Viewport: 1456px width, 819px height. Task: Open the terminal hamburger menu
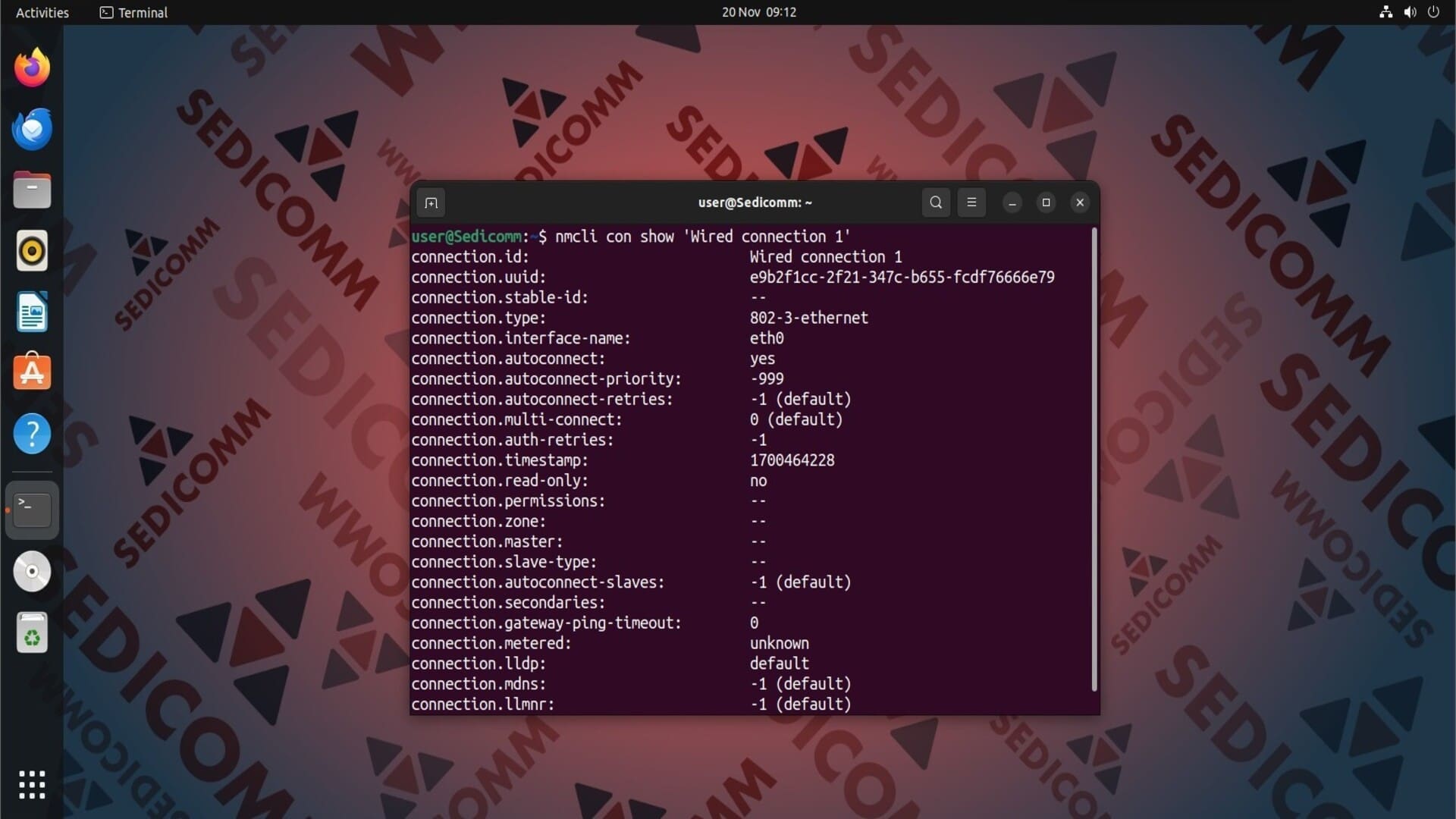tap(971, 202)
